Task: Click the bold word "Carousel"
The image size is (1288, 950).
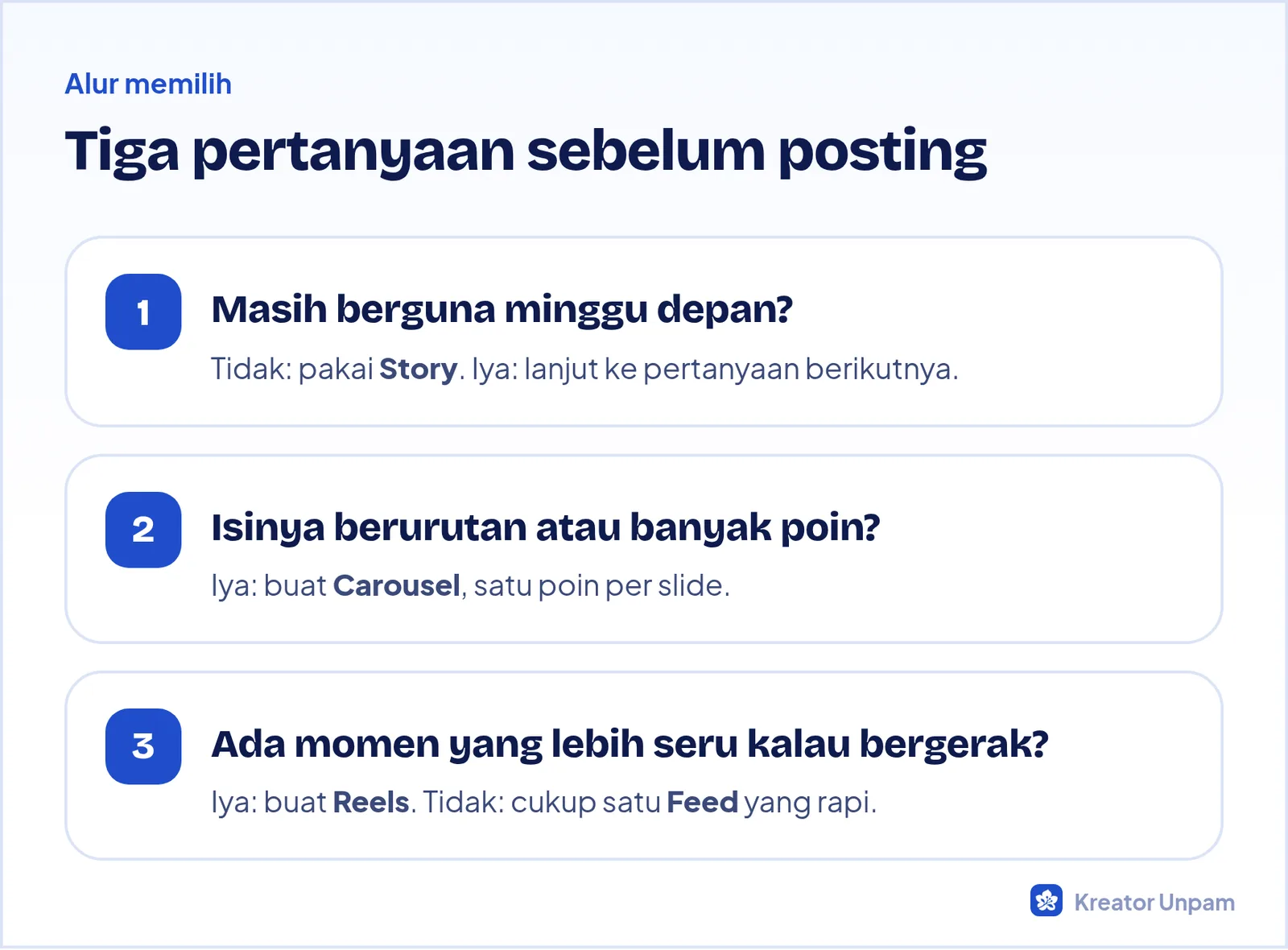Action: [x=397, y=585]
